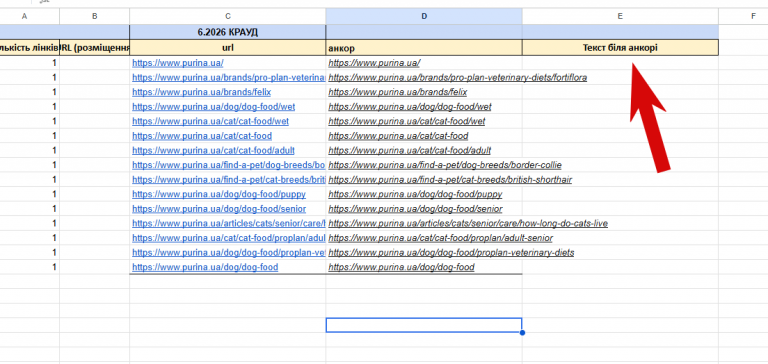Select anchor cell cat/cat-food/wet
The height and width of the screenshot is (364, 768).
pyautogui.click(x=424, y=121)
